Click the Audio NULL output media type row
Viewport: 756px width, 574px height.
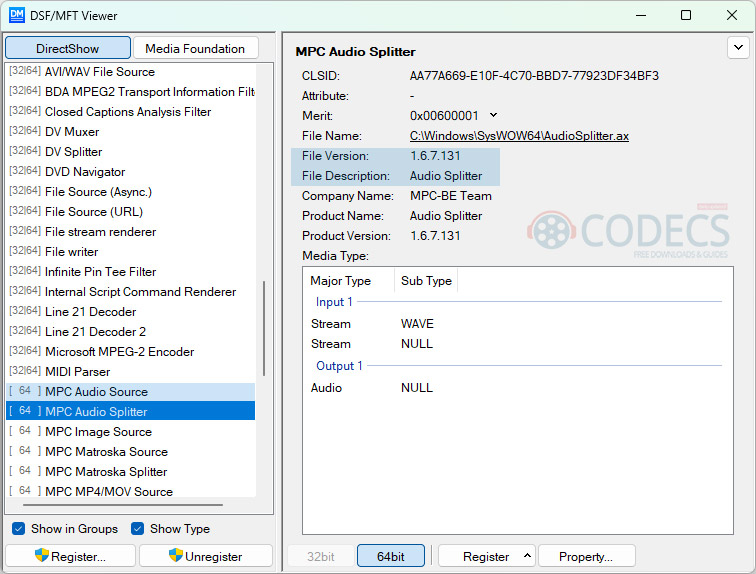click(x=518, y=388)
